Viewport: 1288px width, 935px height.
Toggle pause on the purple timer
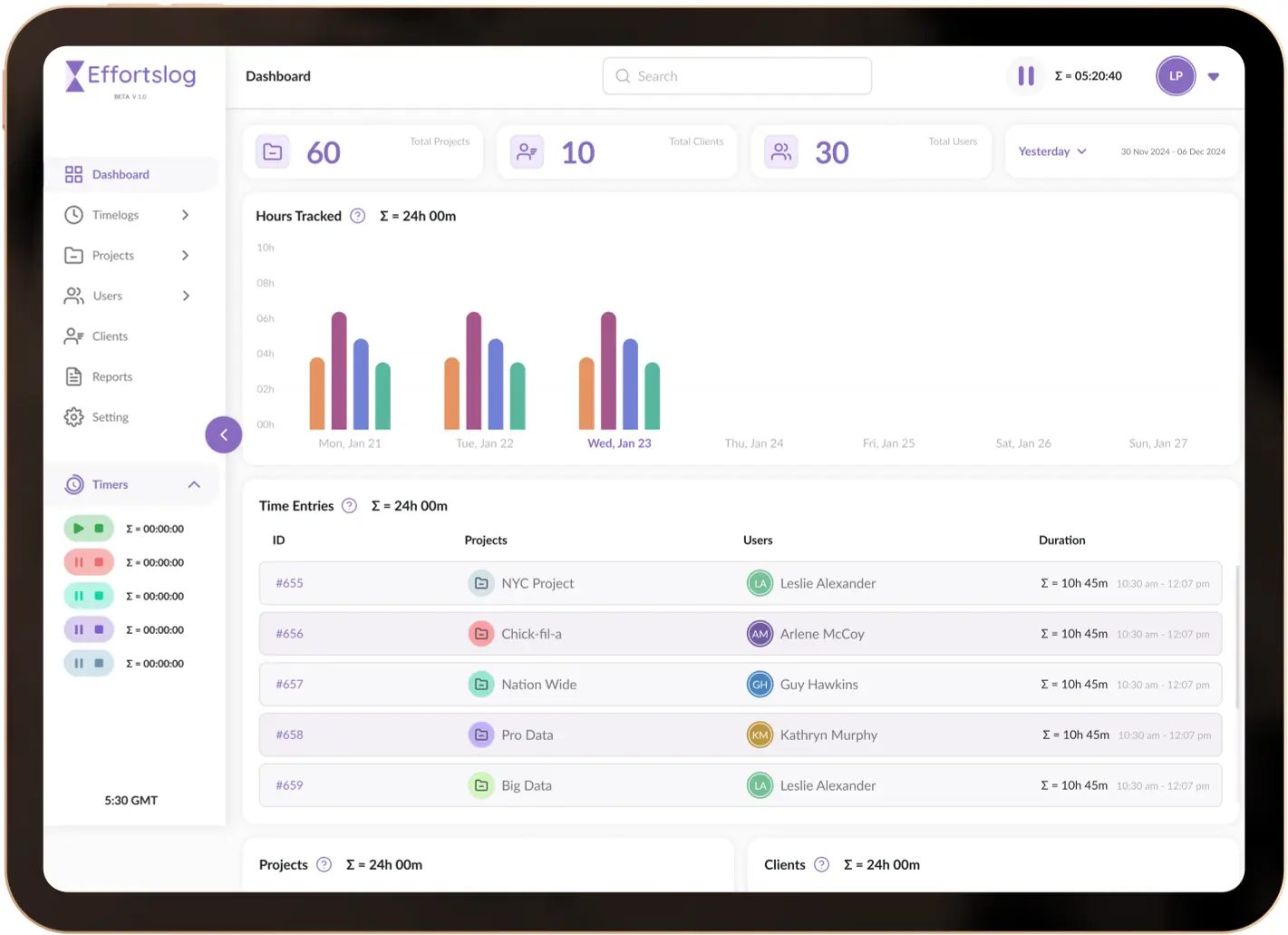click(x=79, y=629)
